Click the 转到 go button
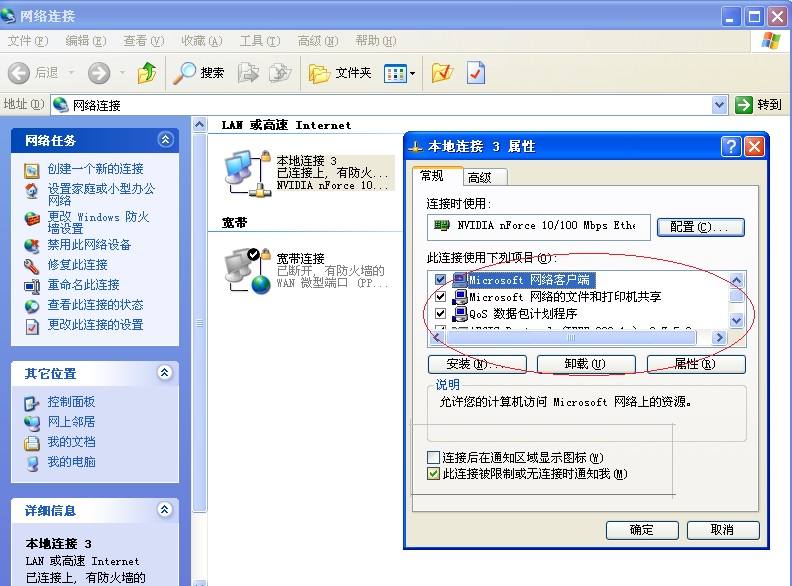The image size is (792, 586). click(x=759, y=105)
